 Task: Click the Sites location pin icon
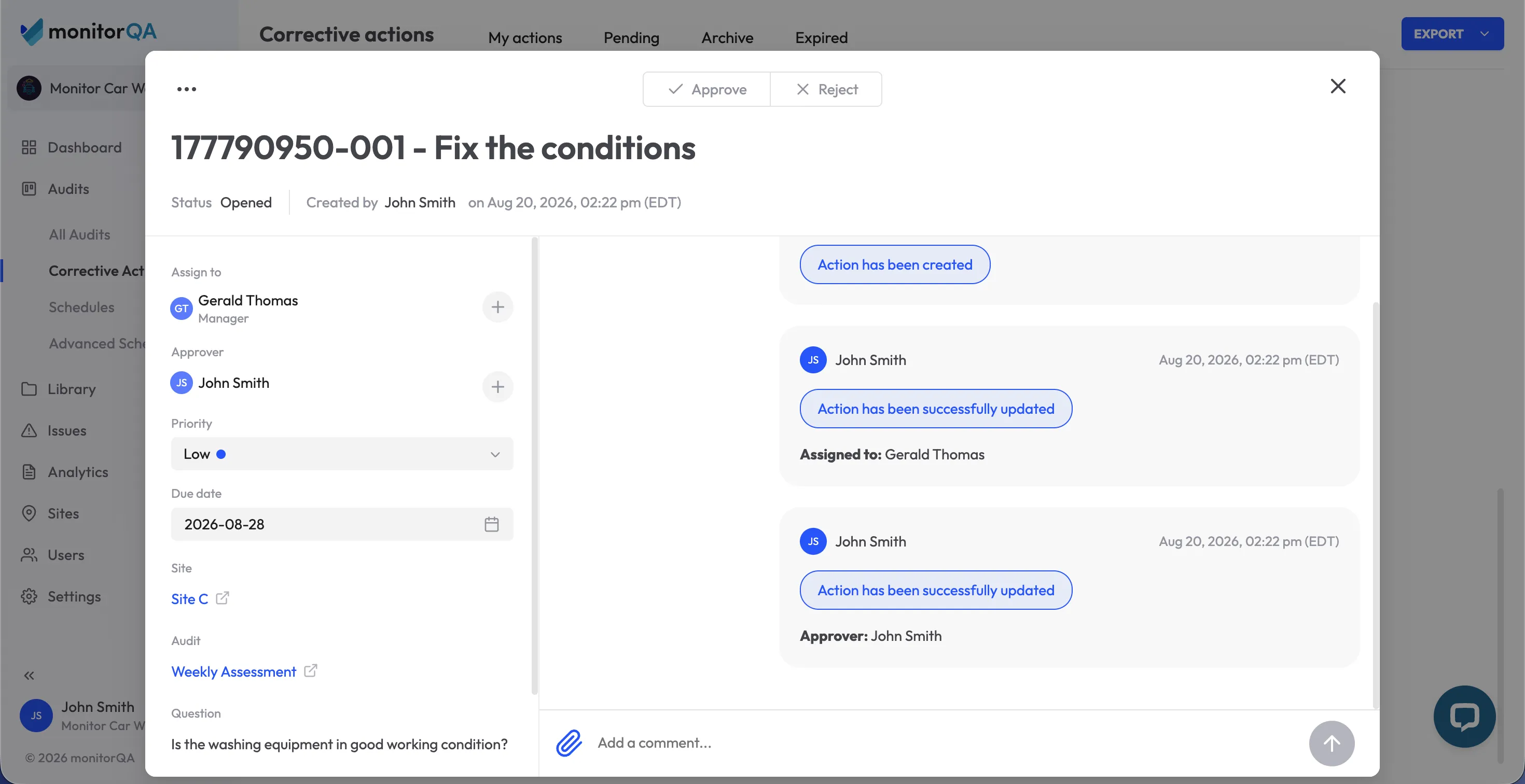click(29, 513)
